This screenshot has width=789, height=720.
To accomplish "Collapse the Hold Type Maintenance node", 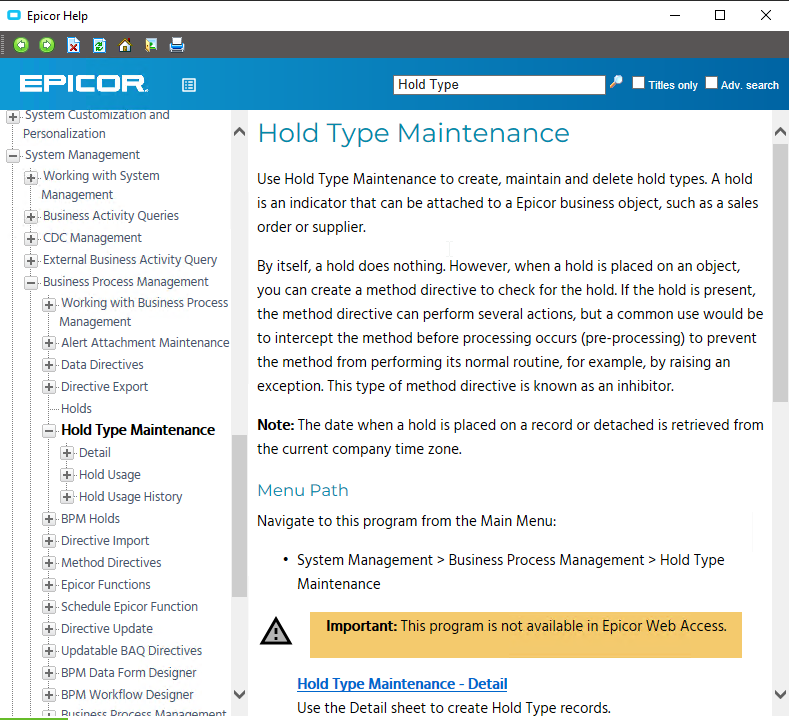I will 49,431.
